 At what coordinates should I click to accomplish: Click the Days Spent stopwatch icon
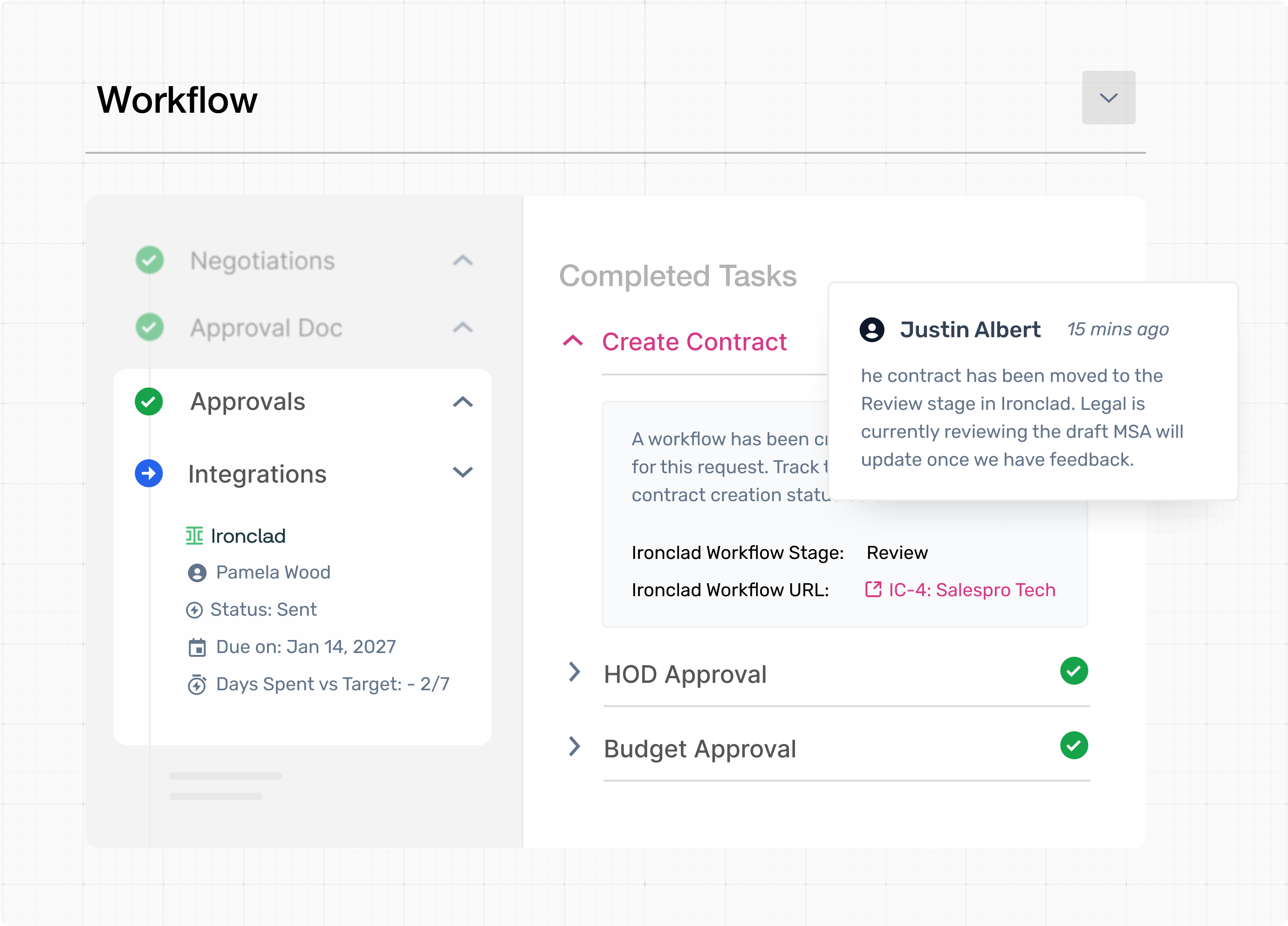click(197, 685)
